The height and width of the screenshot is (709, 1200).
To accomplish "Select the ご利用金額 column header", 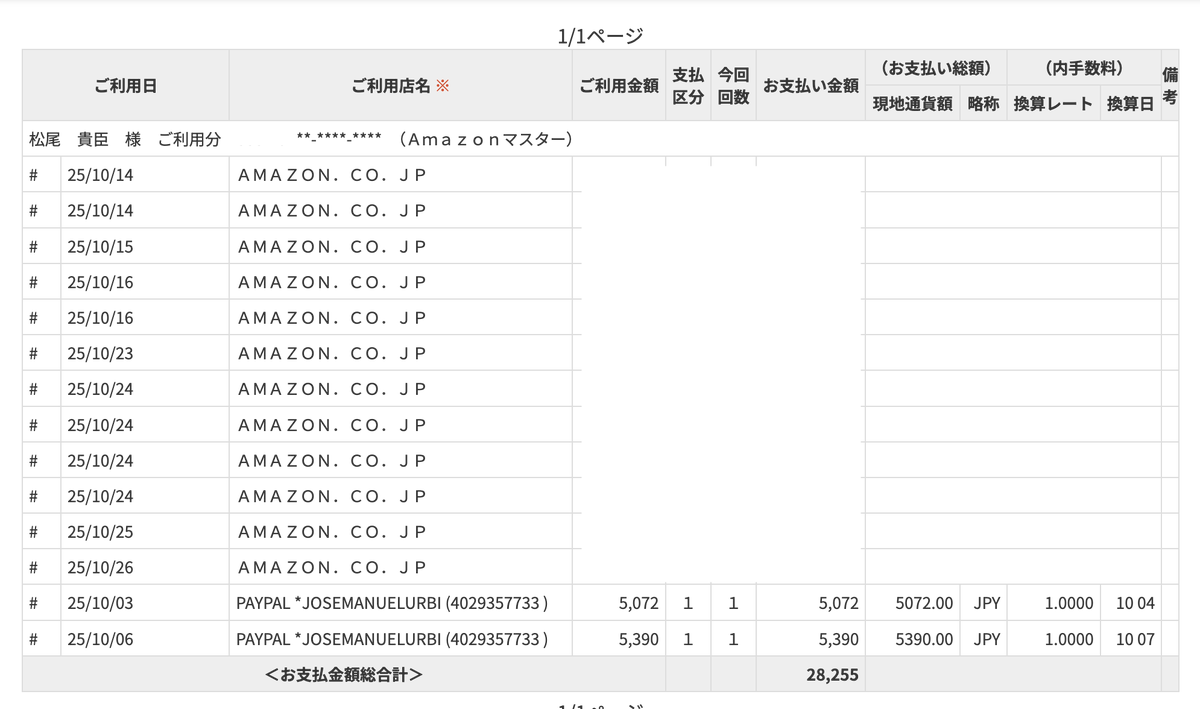I will click(x=618, y=86).
